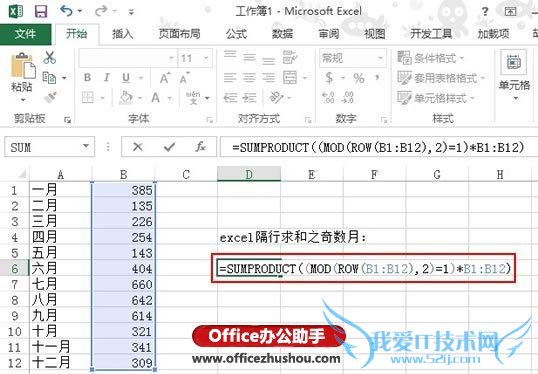Switch to the 页面布局 tab
This screenshot has width=538, height=374.
[179, 34]
